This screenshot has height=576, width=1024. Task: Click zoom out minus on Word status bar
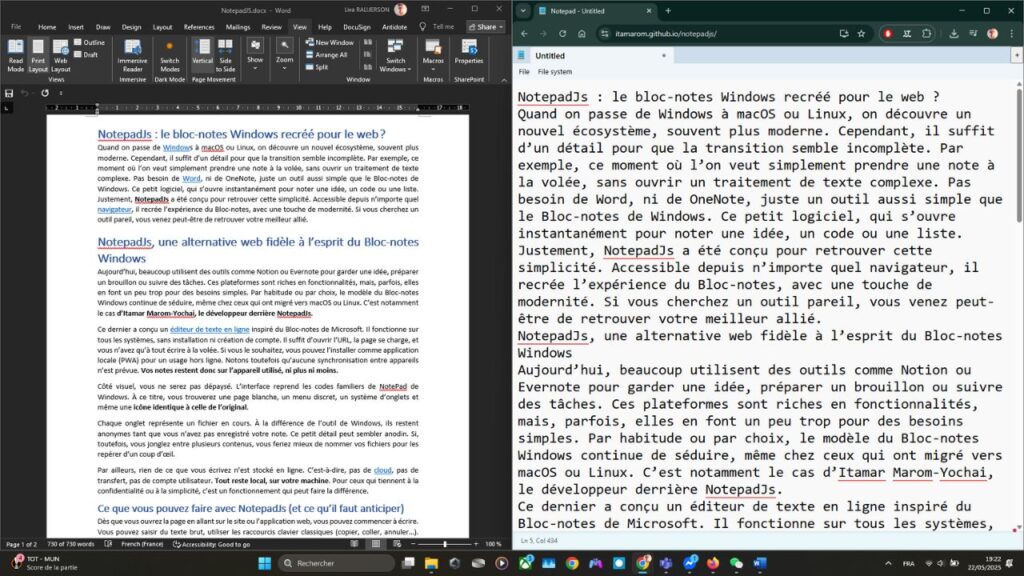[413, 544]
